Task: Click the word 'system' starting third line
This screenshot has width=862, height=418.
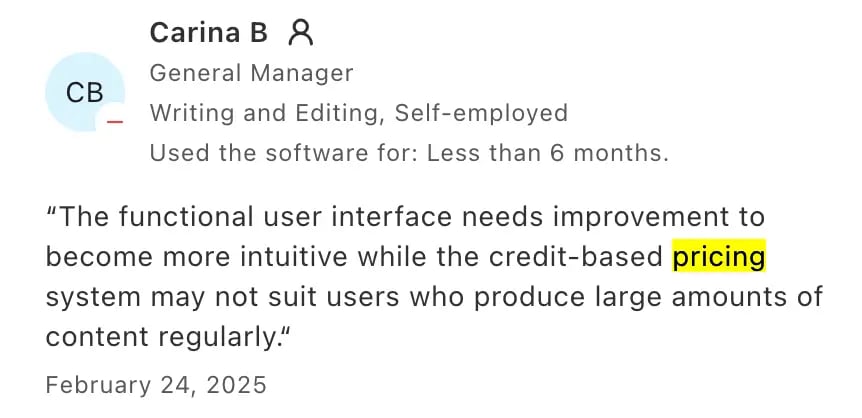Action: point(93,298)
